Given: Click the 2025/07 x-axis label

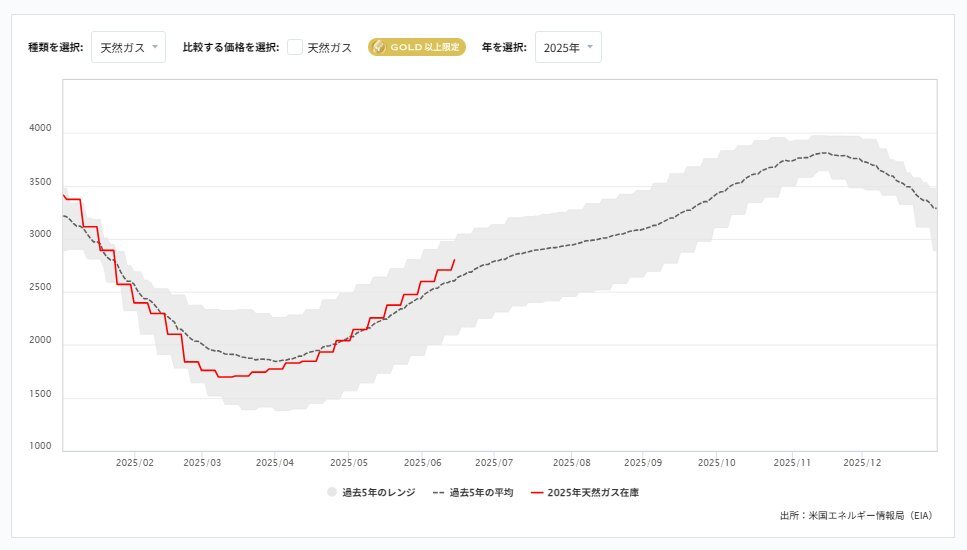Looking at the screenshot, I should [494, 462].
